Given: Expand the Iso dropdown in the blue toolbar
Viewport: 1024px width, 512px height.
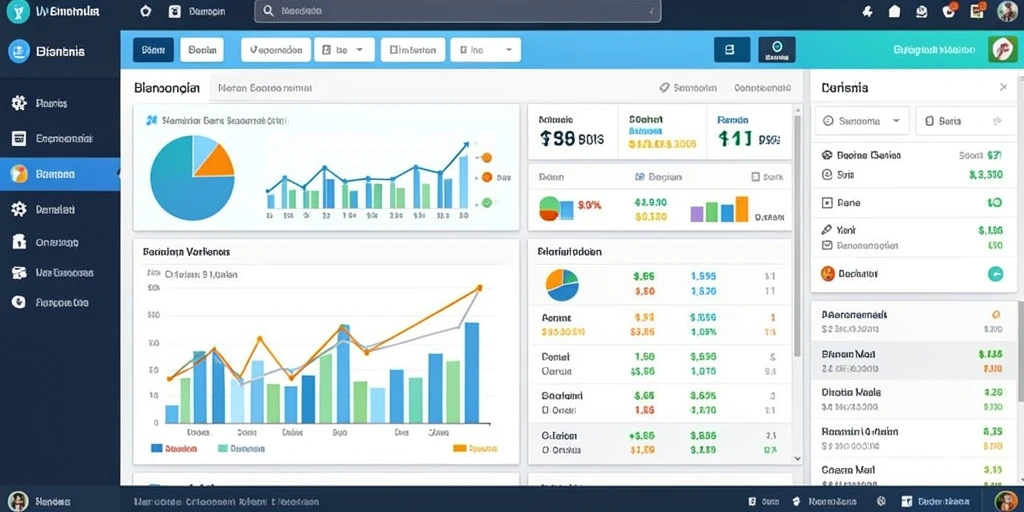Looking at the screenshot, I should pyautogui.click(x=344, y=50).
